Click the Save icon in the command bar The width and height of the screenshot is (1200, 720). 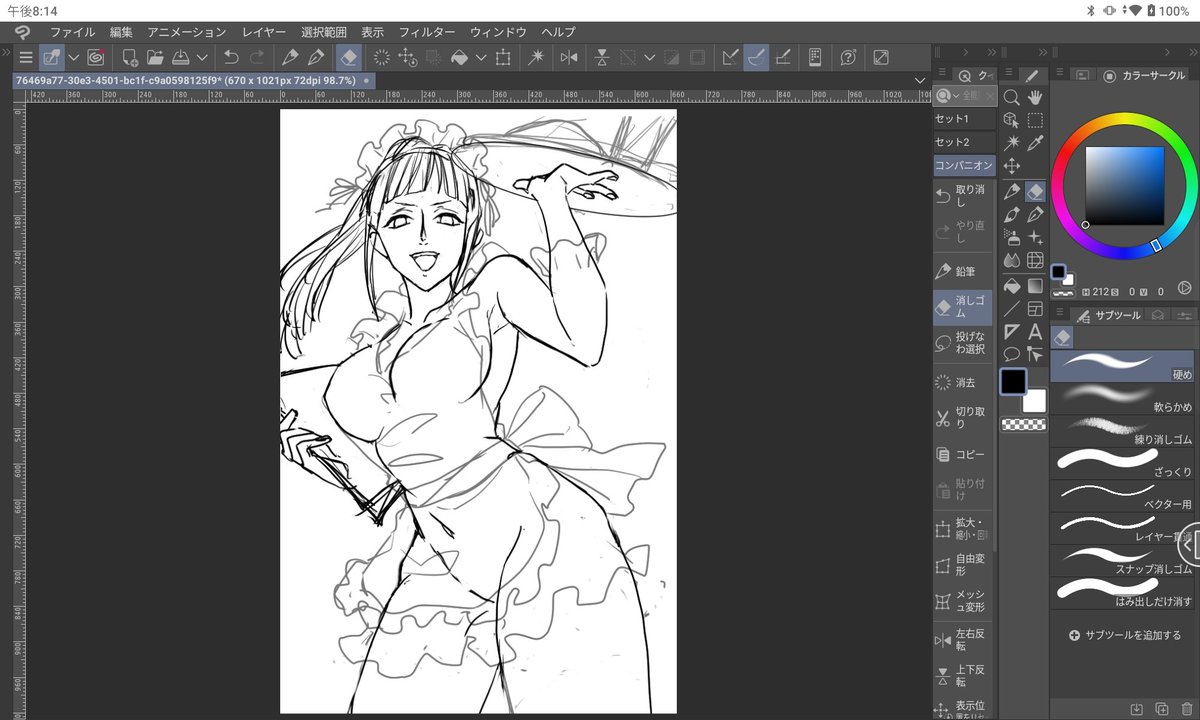(x=181, y=57)
